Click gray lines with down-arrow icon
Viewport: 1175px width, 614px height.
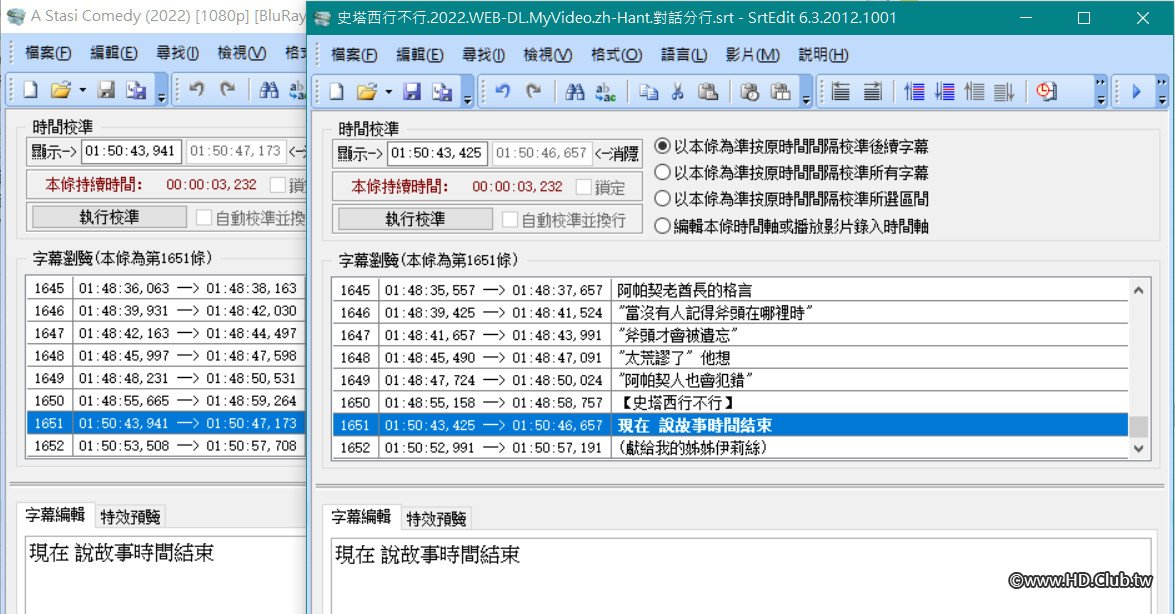[x=1004, y=91]
